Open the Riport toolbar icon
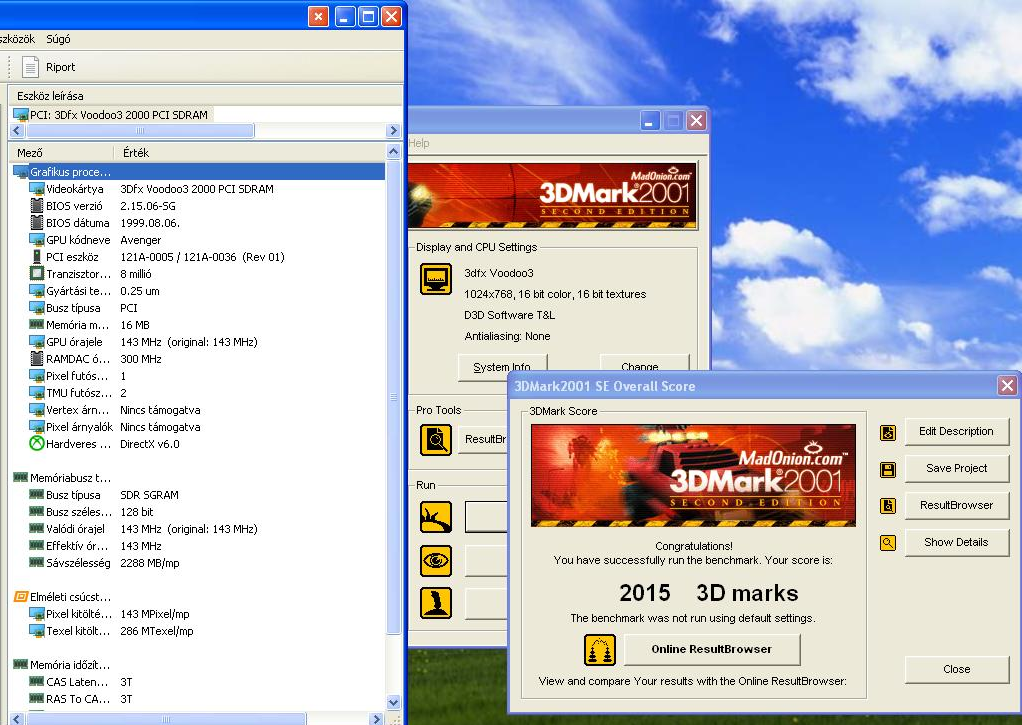This screenshot has width=1022, height=725. tap(31, 67)
